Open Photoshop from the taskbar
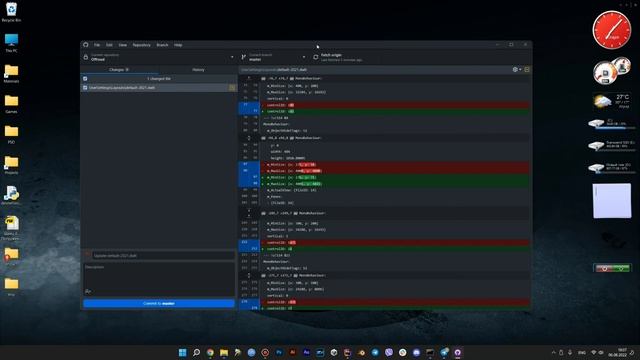Image resolution: width=640 pixels, height=360 pixels. 279,352
